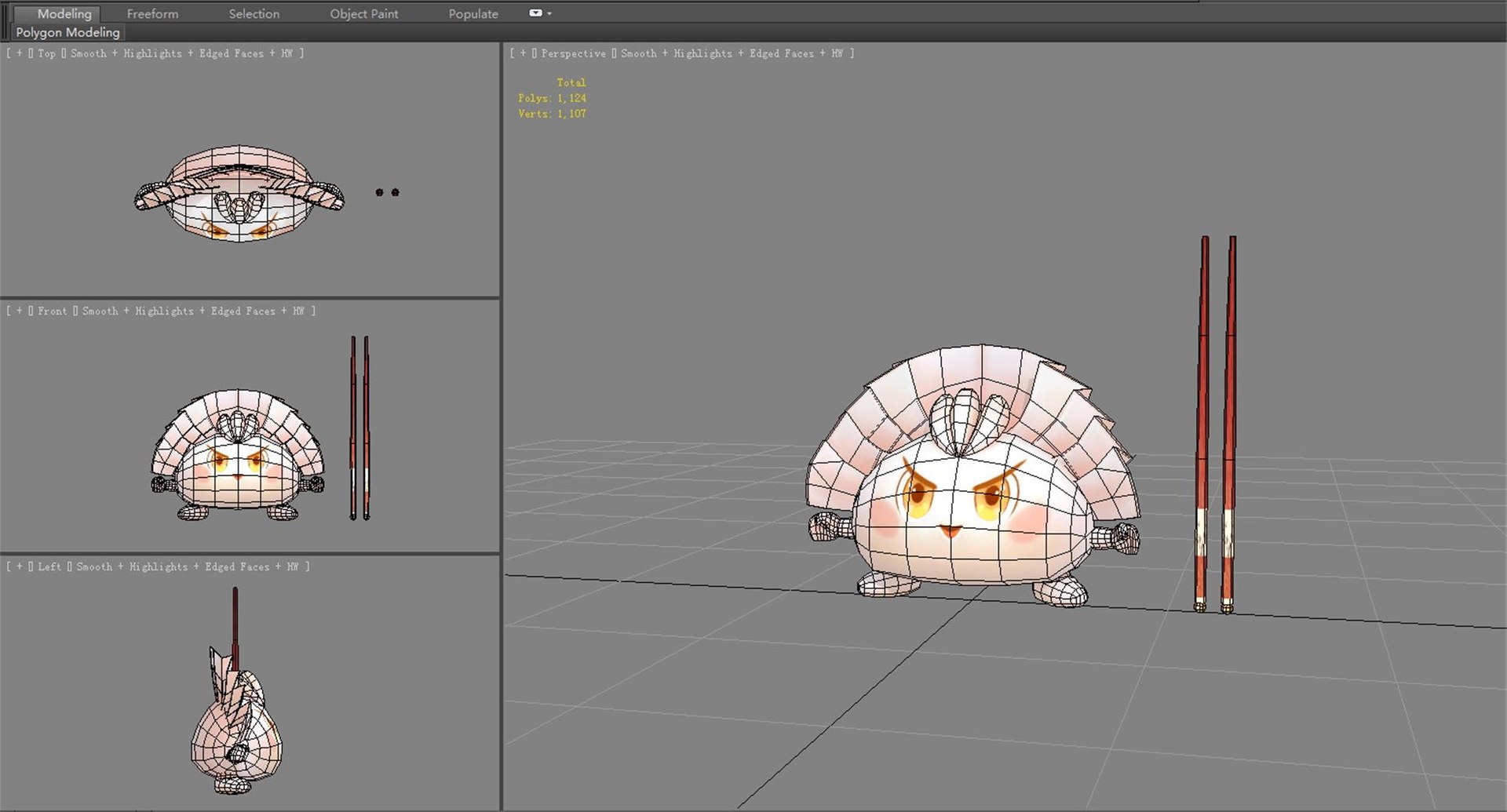Open the Perspective viewport shading label menu

tap(732, 53)
